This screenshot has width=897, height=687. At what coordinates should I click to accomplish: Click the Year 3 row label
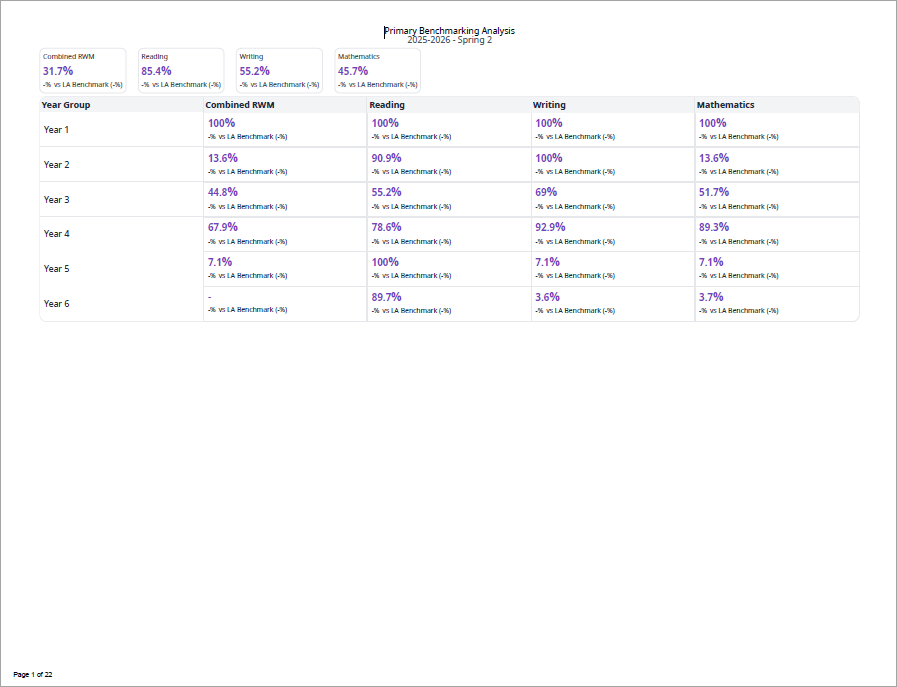point(57,200)
